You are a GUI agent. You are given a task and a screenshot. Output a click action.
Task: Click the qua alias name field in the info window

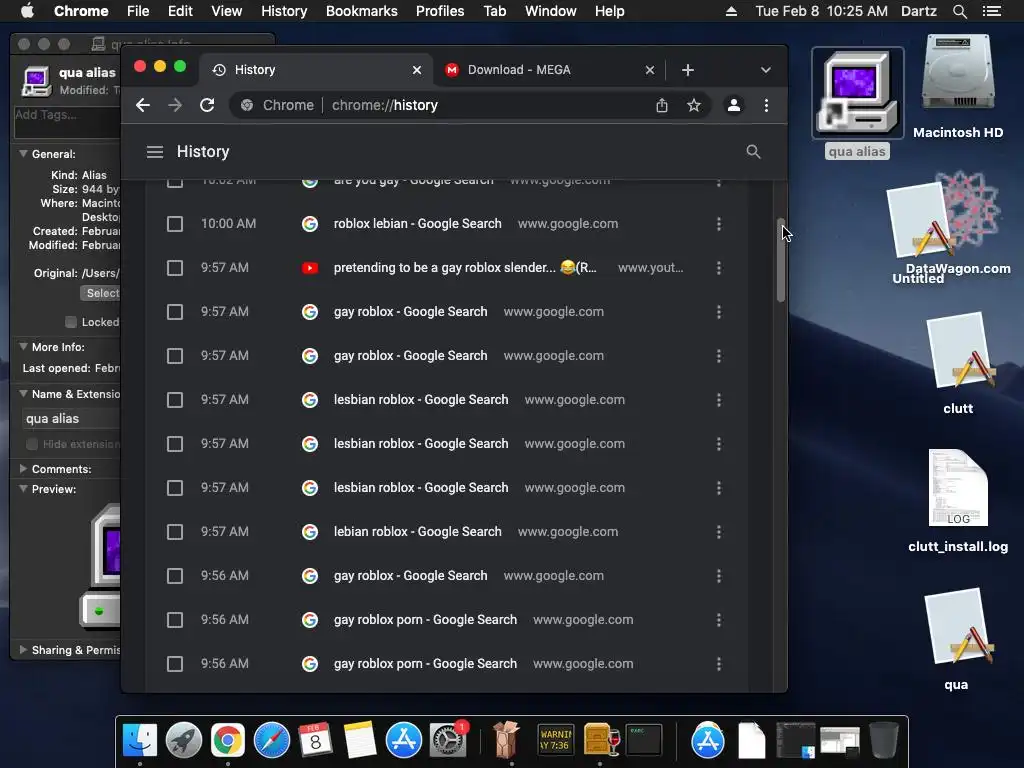[x=72, y=419]
